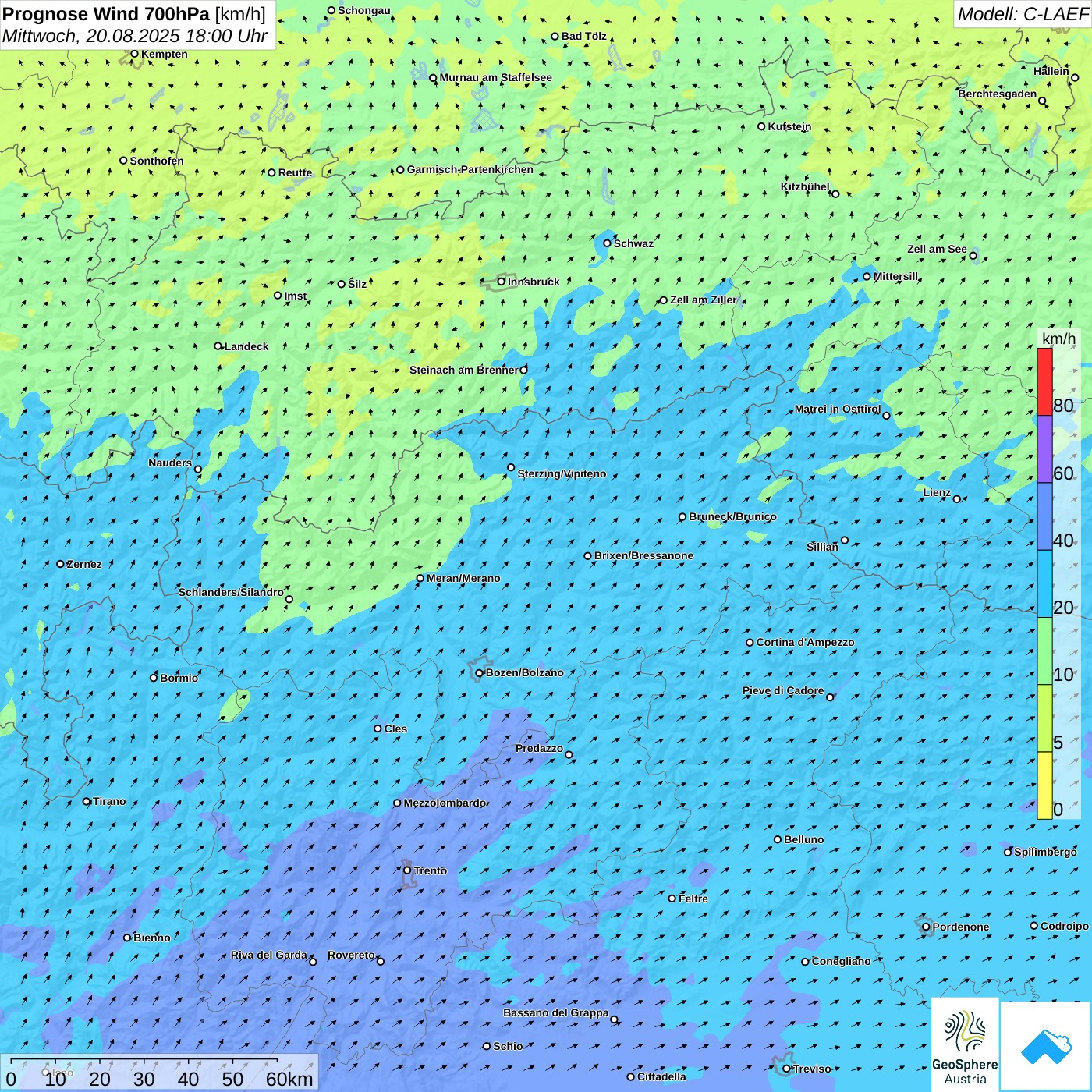Select the Riva del Garda label
This screenshot has height=1092, width=1092.
(x=269, y=955)
